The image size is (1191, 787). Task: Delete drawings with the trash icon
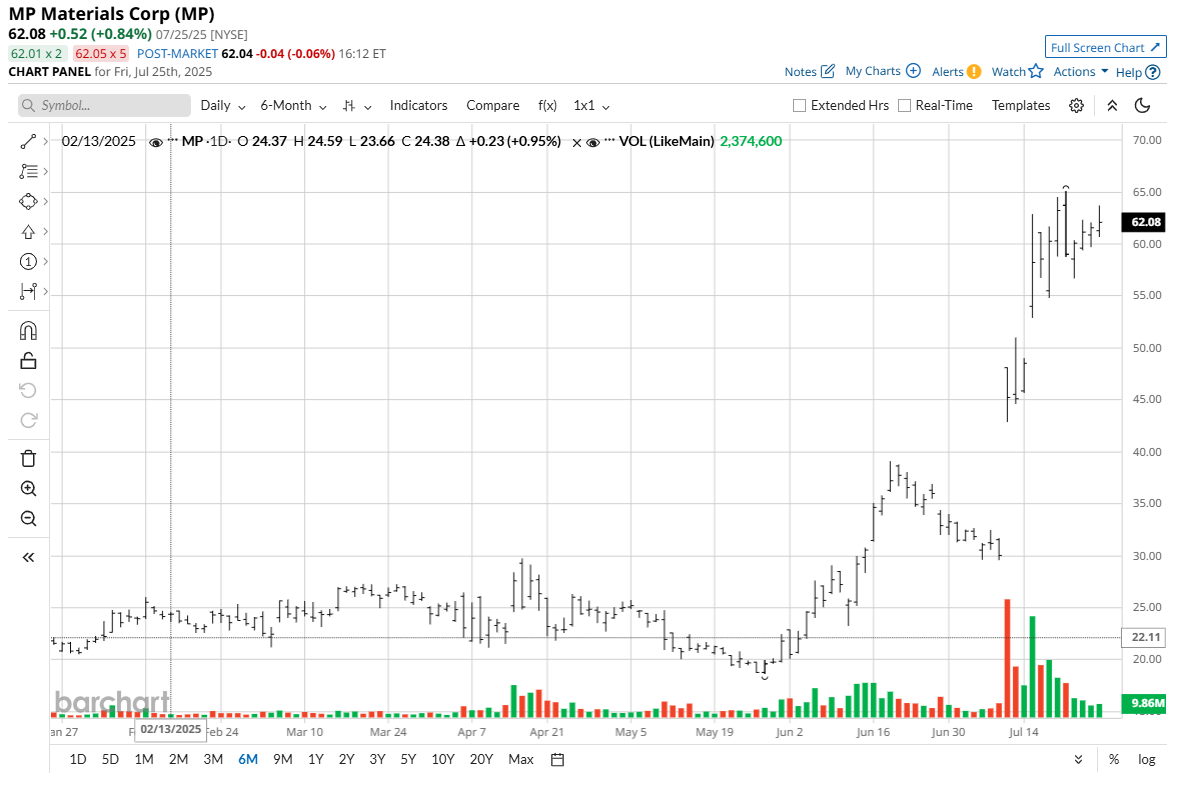tap(28, 458)
